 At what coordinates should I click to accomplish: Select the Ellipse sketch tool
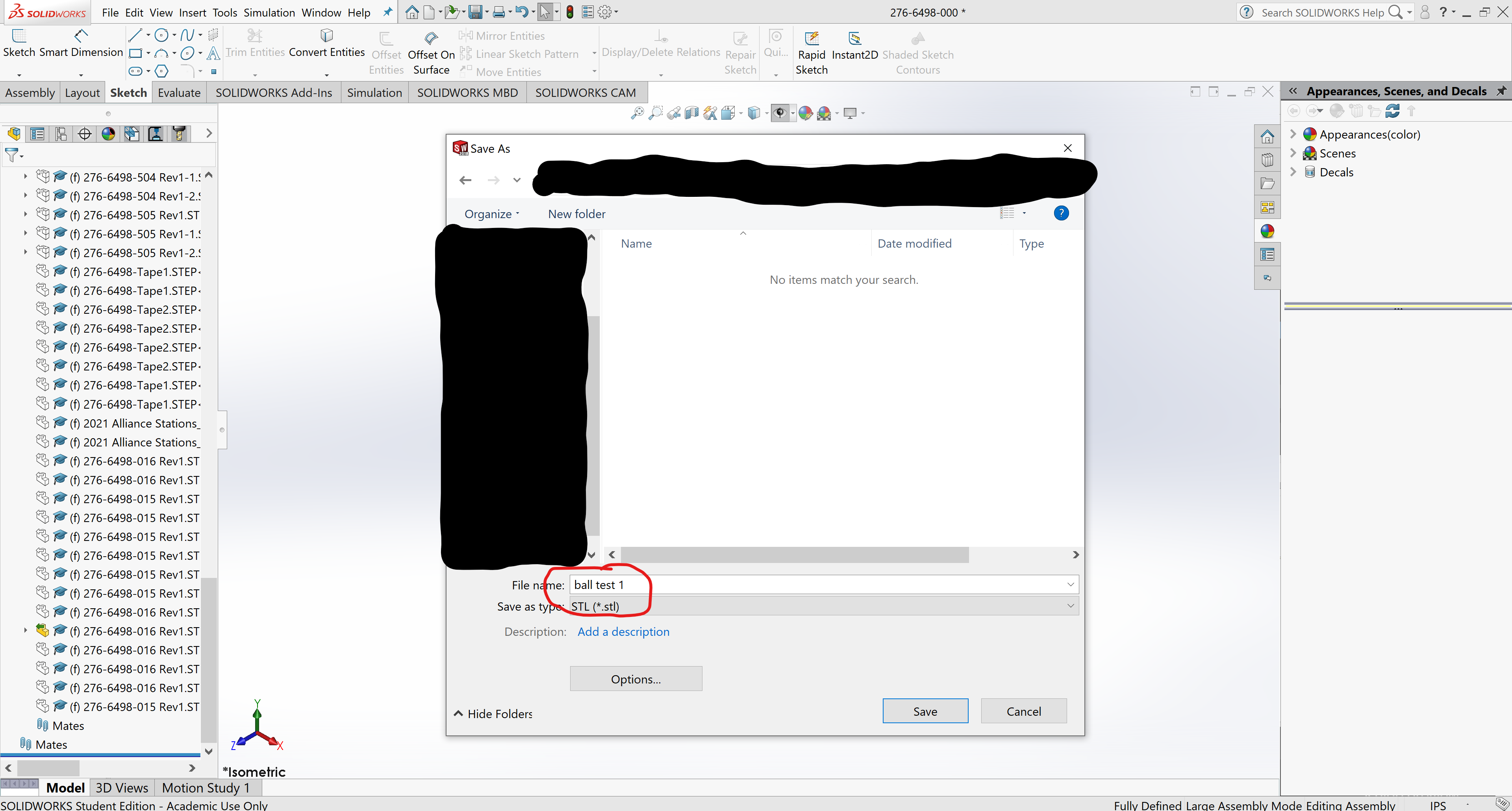pos(187,54)
